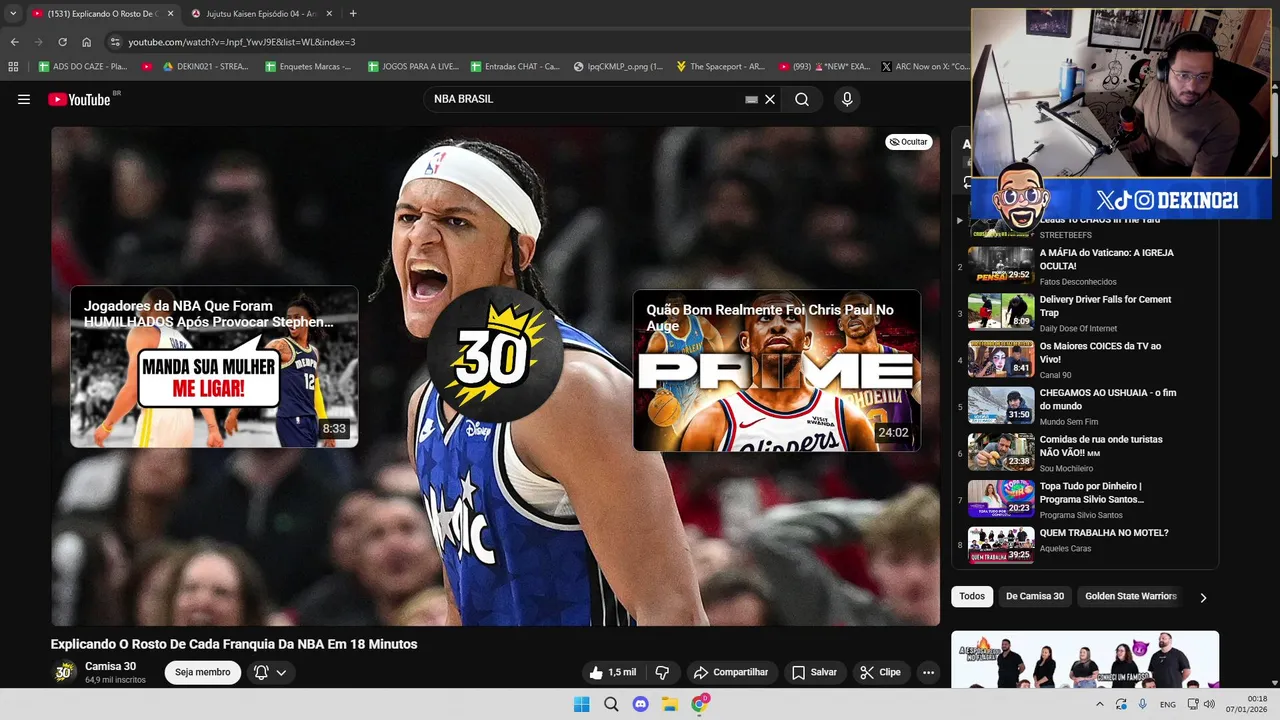1280x720 pixels.
Task: Open Entradas CHAT bookmark
Action: pos(515,66)
